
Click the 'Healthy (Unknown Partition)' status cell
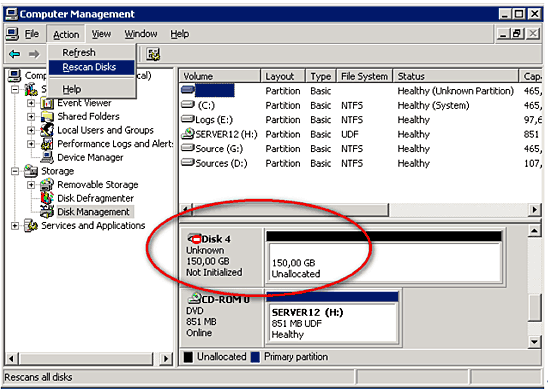point(455,91)
